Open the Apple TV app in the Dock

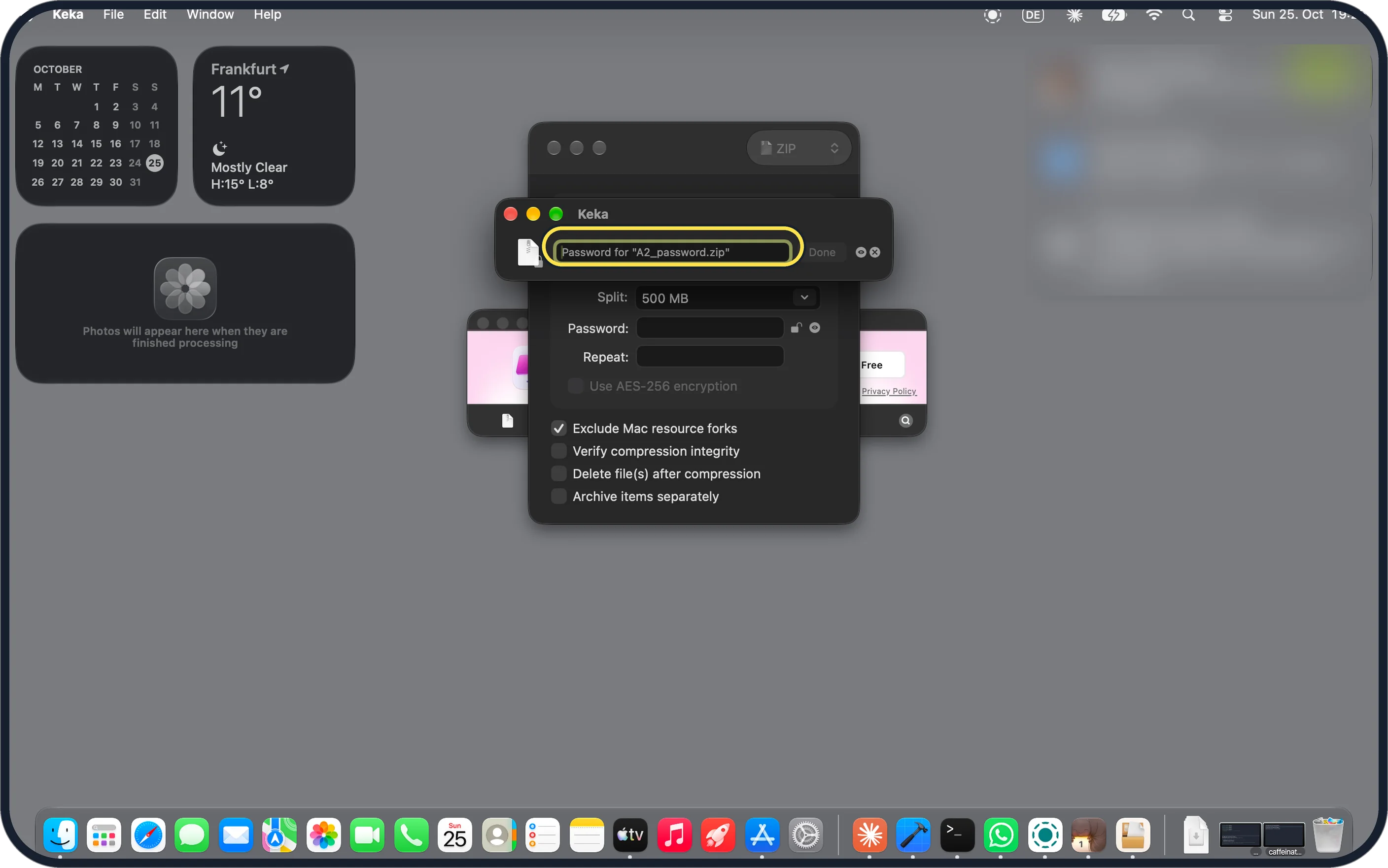click(630, 835)
